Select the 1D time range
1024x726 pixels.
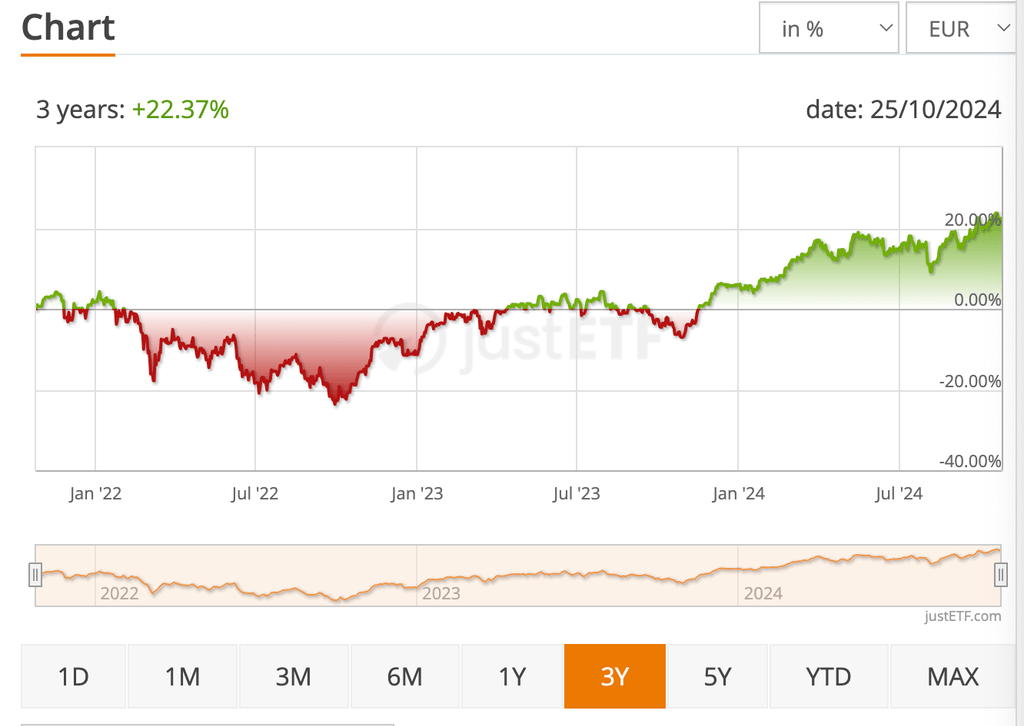pos(74,677)
